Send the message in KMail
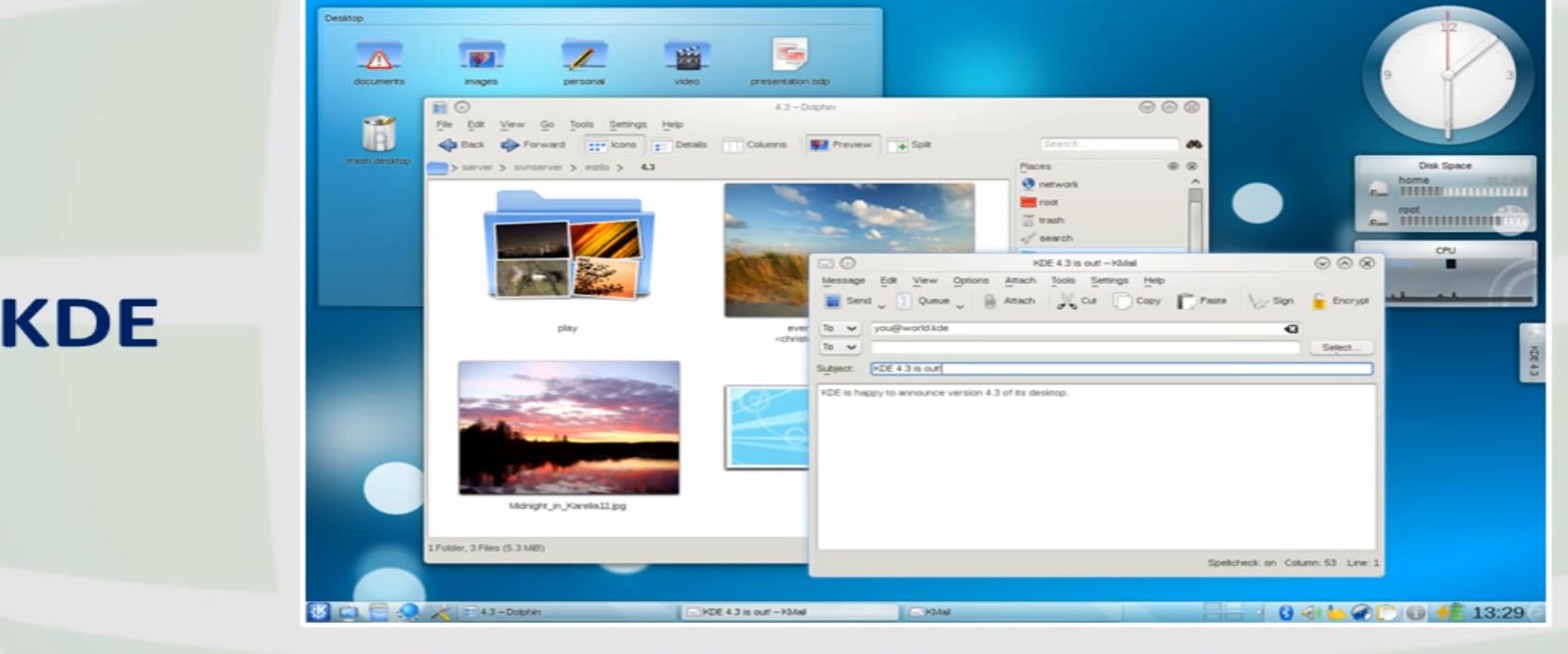Viewport: 1568px width, 654px height. point(848,301)
